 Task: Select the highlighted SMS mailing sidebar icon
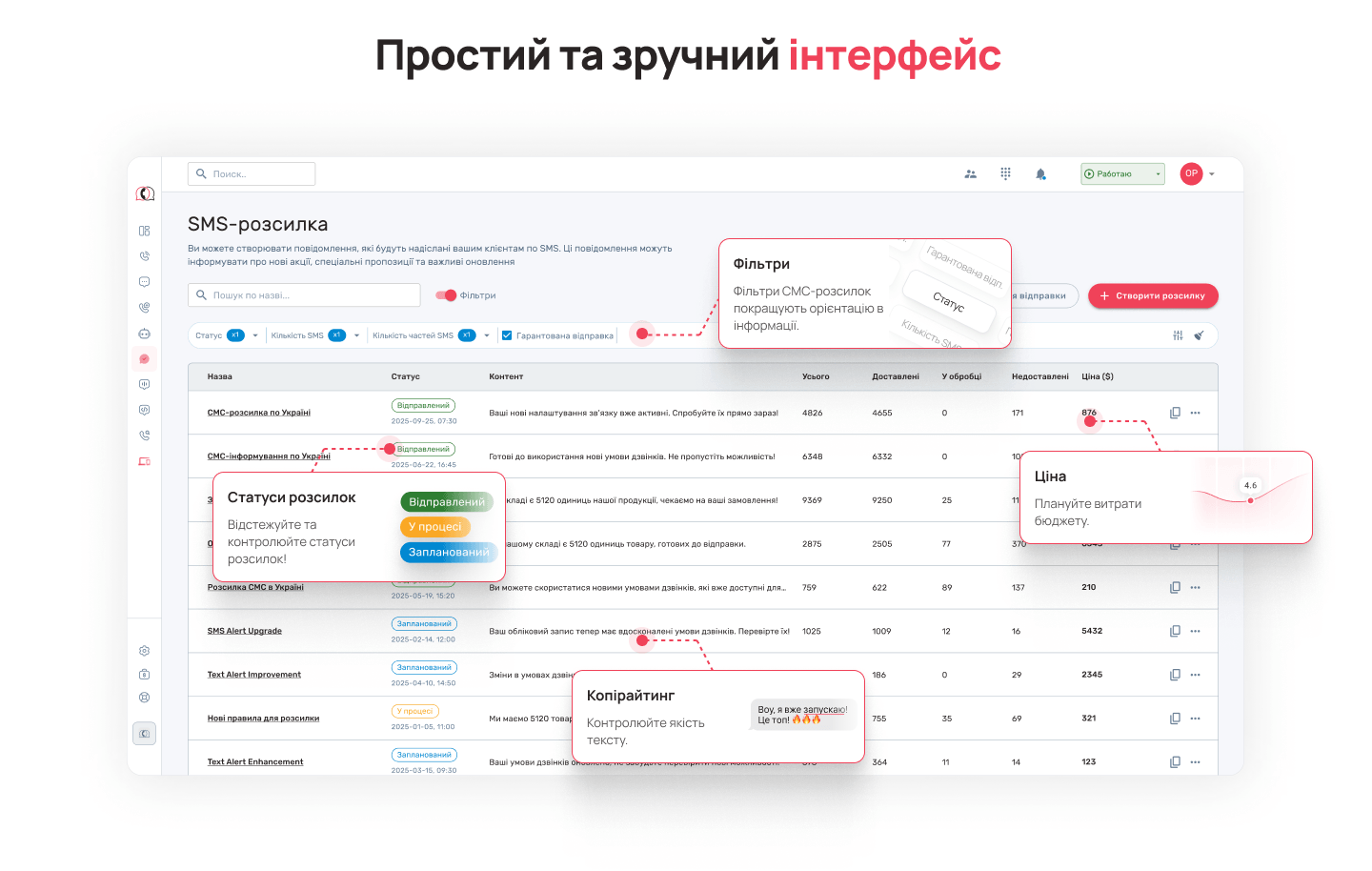(144, 359)
